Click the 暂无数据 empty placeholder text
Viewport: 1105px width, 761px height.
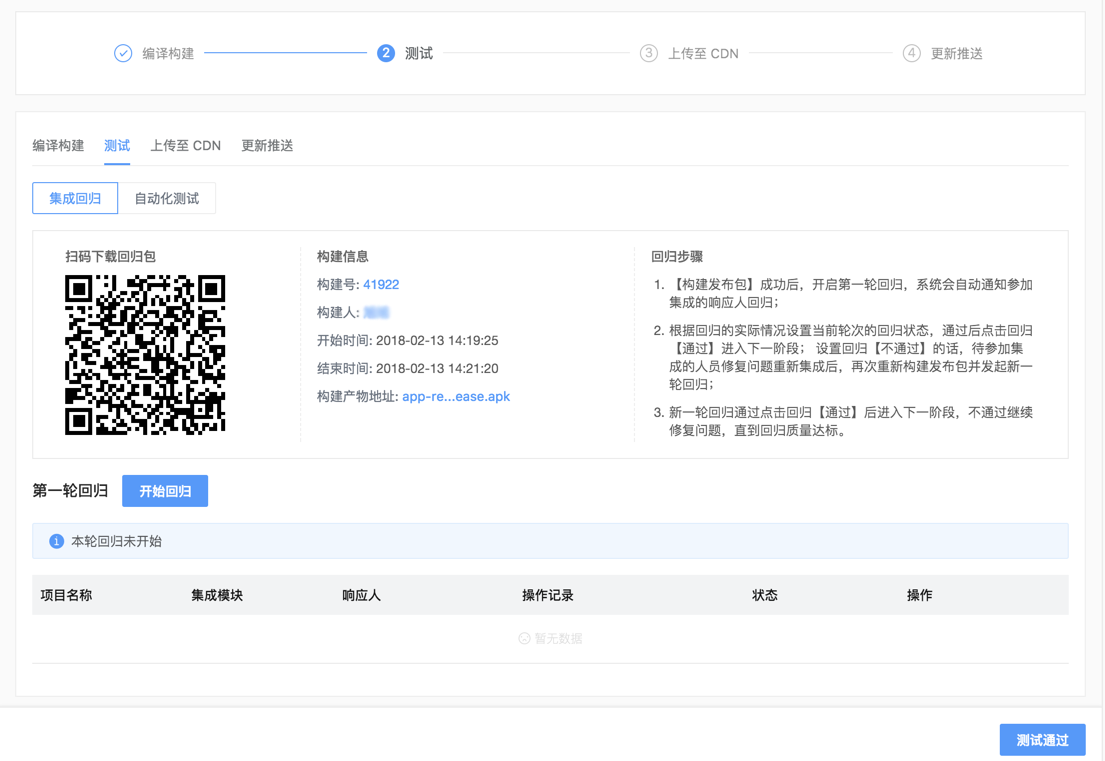pyautogui.click(x=558, y=638)
